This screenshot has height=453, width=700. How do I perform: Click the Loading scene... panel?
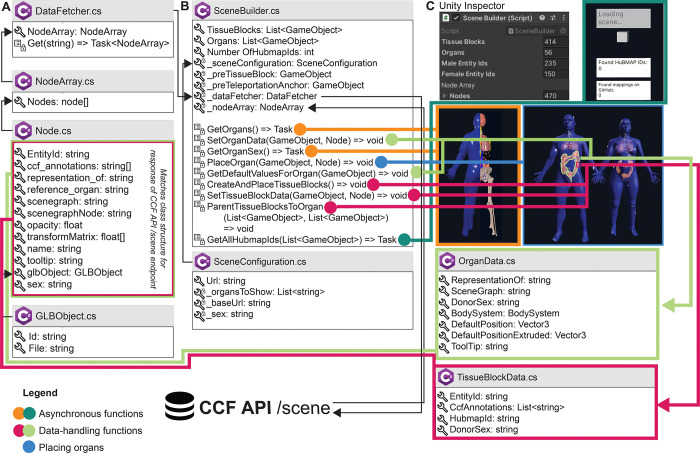(x=624, y=18)
